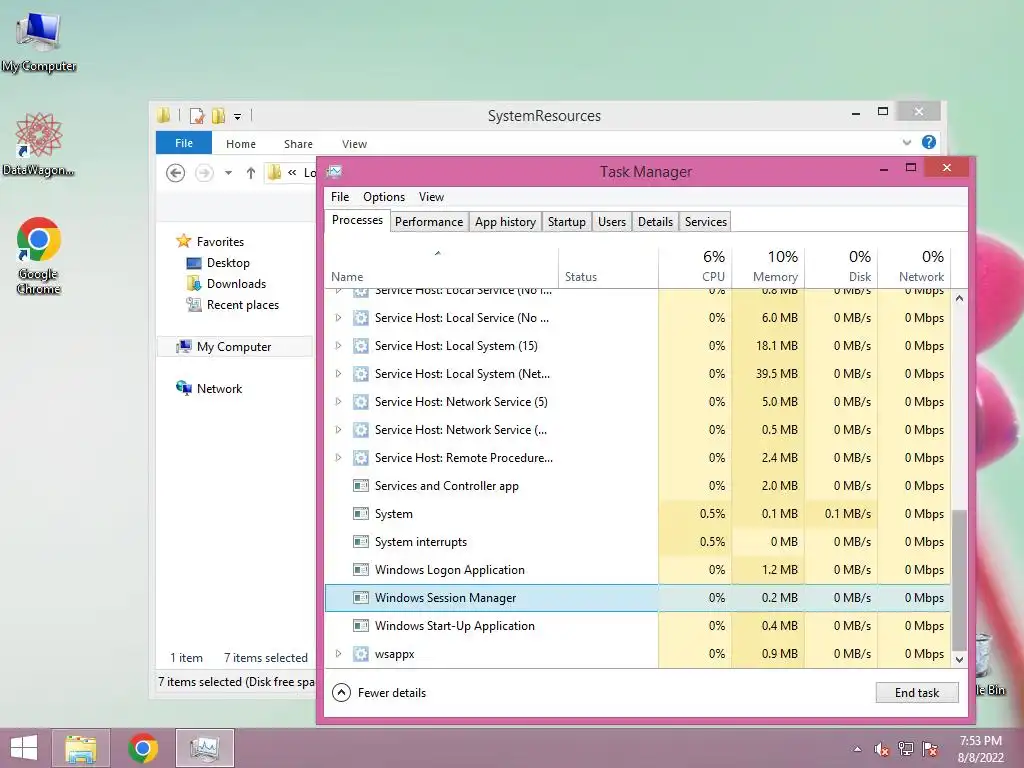The image size is (1024, 768).
Task: Select Windows Logon Application process
Action: tap(637, 569)
